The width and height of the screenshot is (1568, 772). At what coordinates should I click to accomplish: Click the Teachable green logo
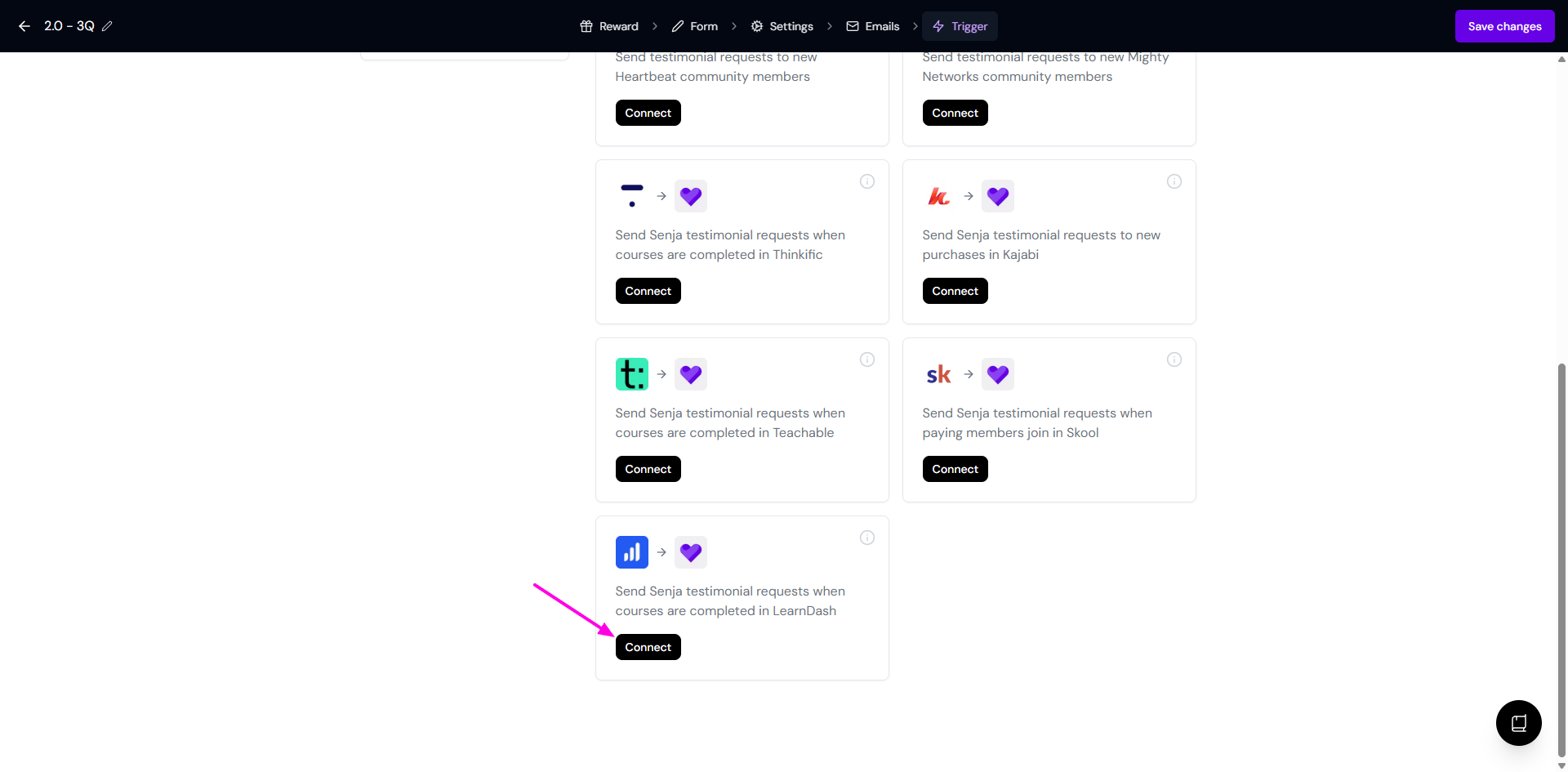point(631,374)
